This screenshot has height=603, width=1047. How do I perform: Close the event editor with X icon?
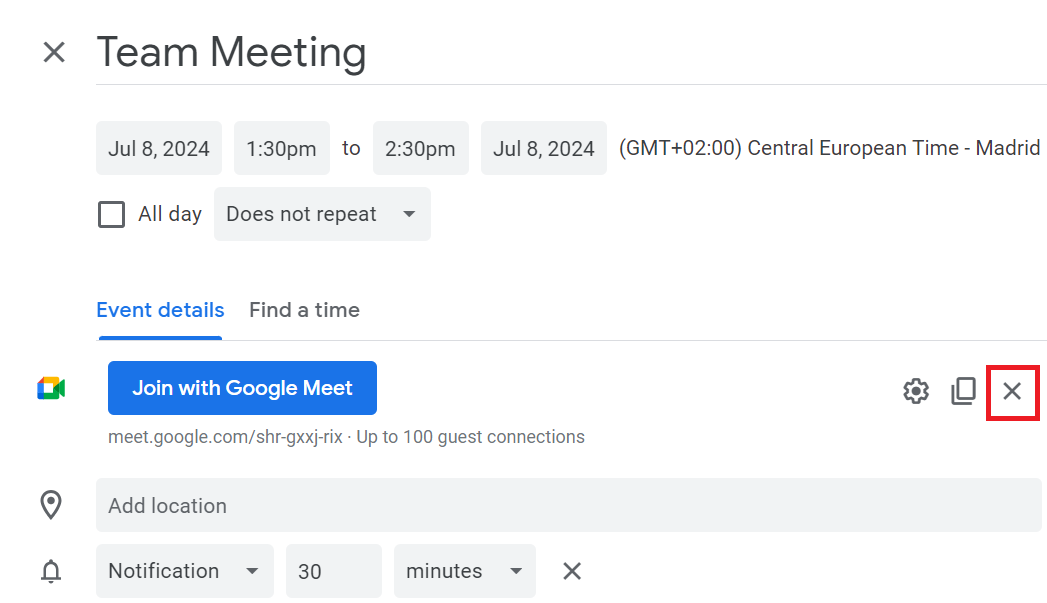pyautogui.click(x=54, y=53)
